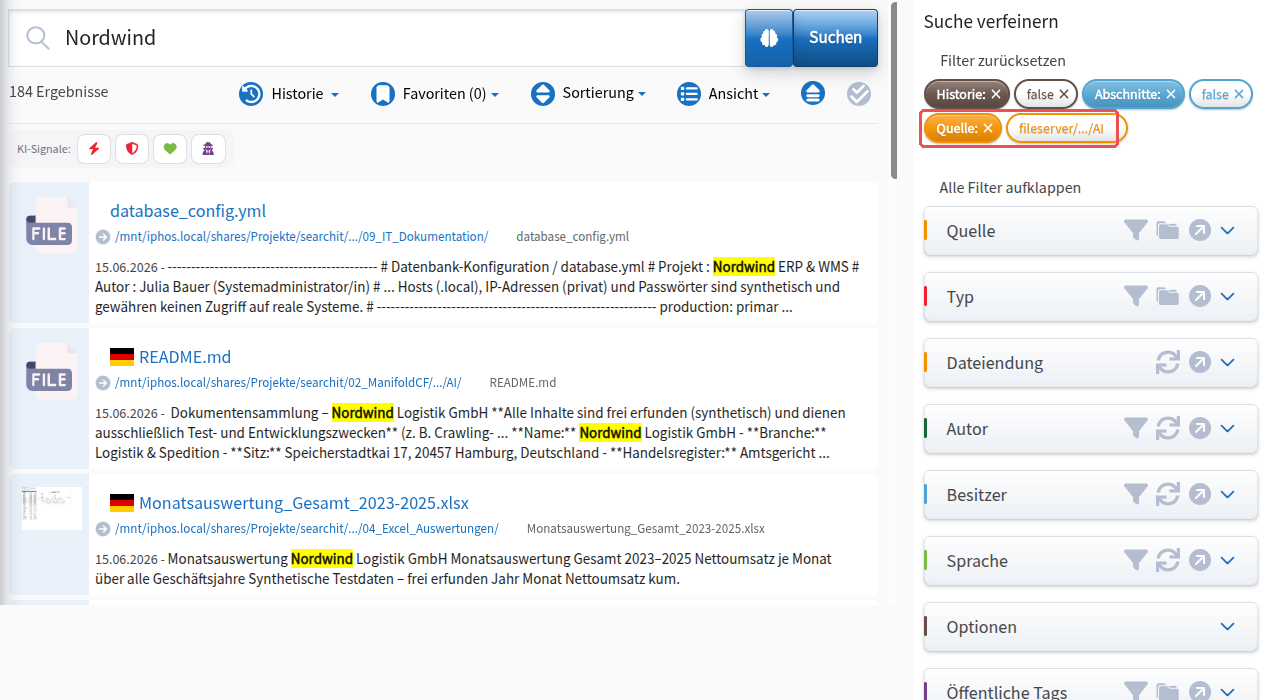Open the README.md result title
The height and width of the screenshot is (700, 1268).
click(185, 357)
